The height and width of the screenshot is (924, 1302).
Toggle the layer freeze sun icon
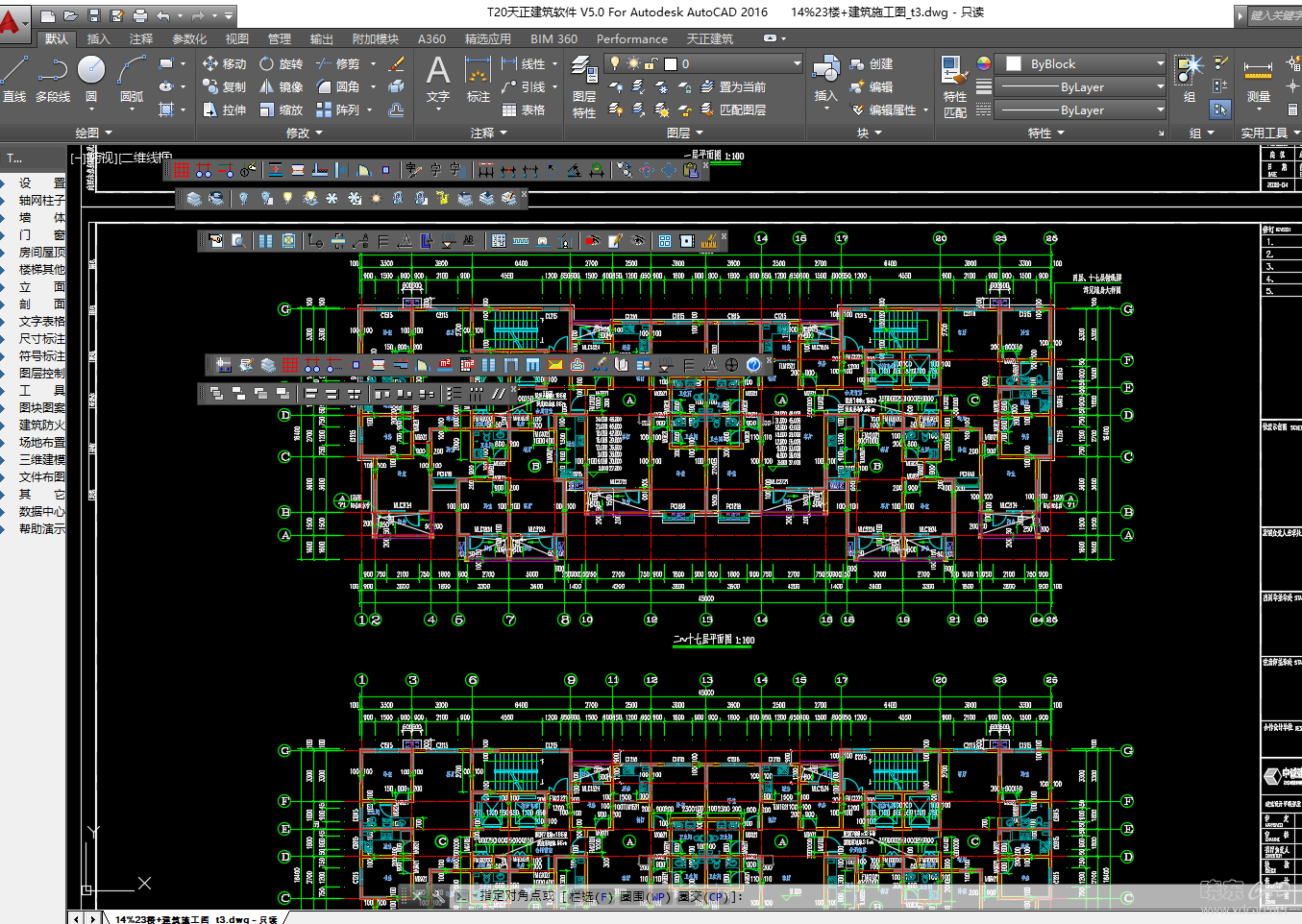[633, 63]
